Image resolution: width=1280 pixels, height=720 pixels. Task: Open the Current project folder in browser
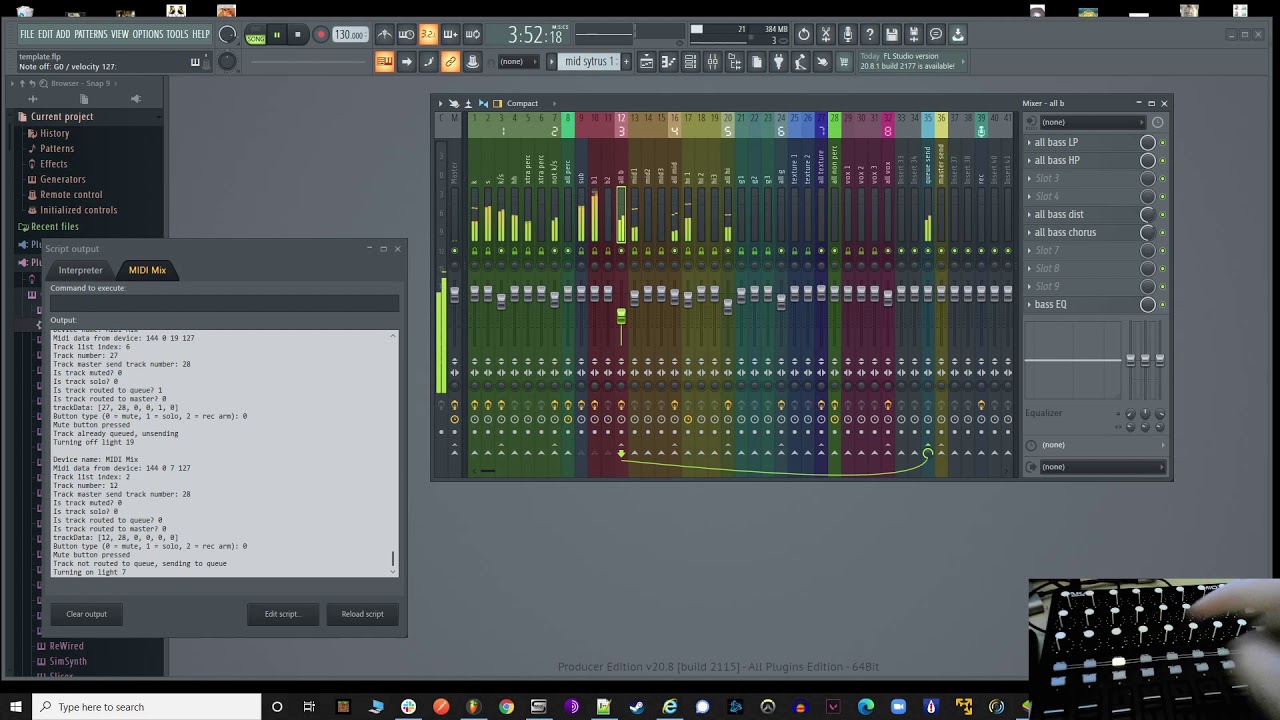pos(61,116)
